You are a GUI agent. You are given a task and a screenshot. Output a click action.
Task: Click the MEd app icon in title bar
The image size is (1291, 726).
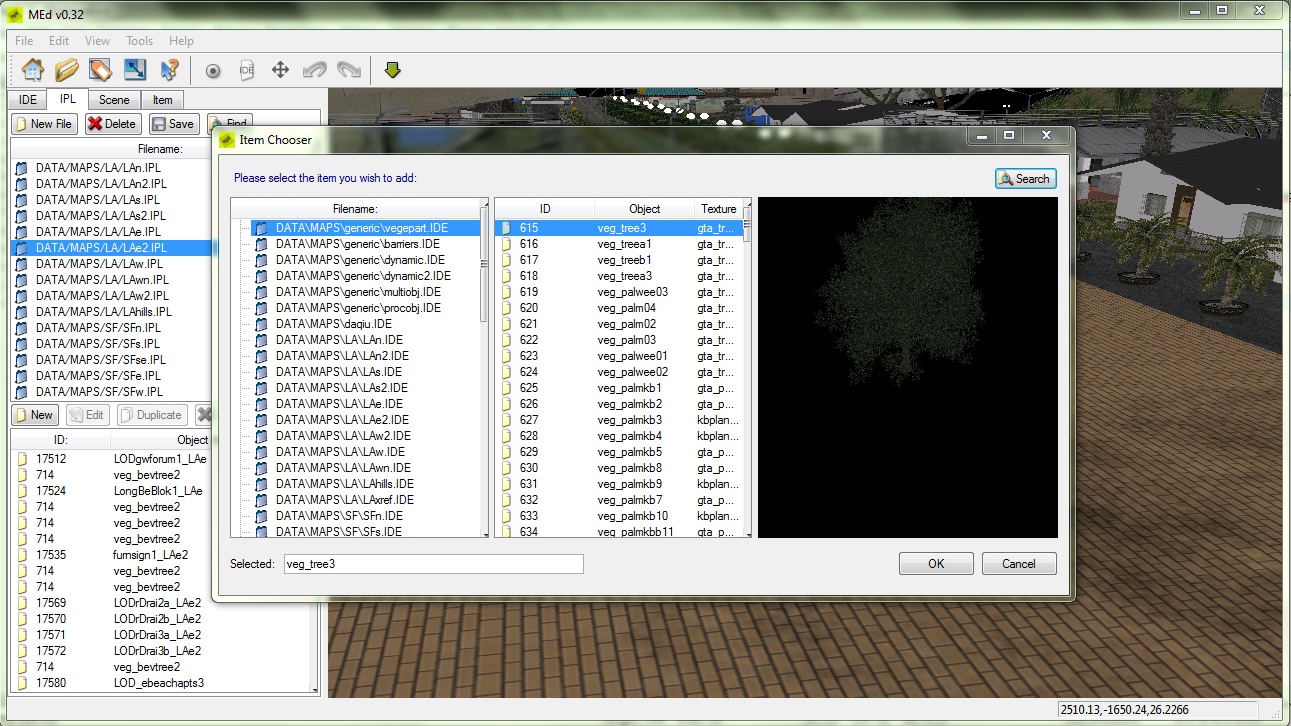pyautogui.click(x=15, y=14)
